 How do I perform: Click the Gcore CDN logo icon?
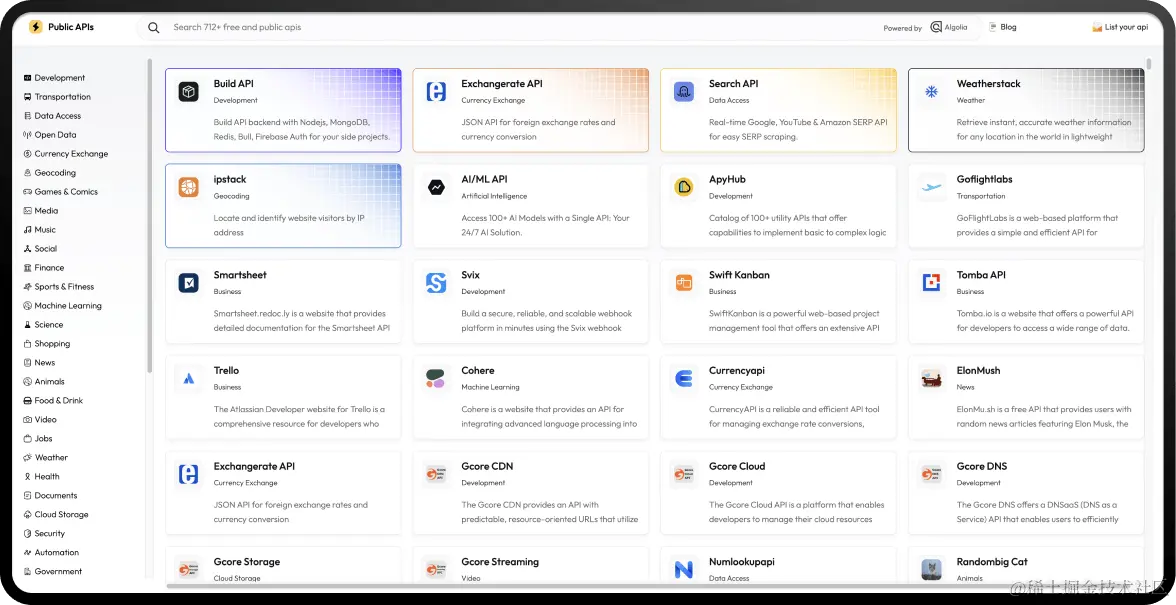click(436, 474)
